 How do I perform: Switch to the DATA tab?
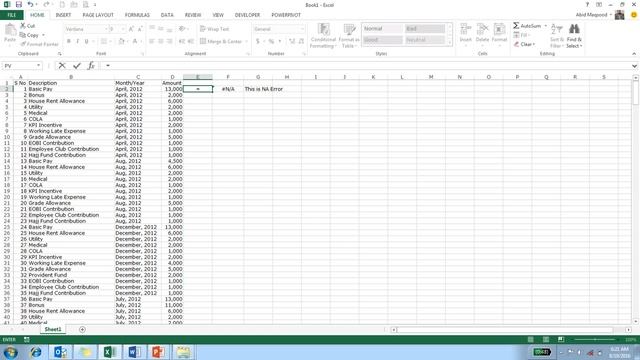point(167,15)
